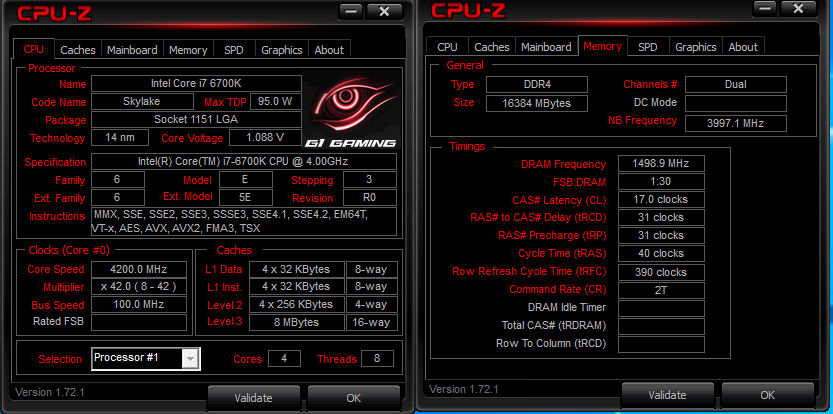Click the processor Name field Intel Core i7 6700K
This screenshot has width=833, height=414.
tap(197, 83)
